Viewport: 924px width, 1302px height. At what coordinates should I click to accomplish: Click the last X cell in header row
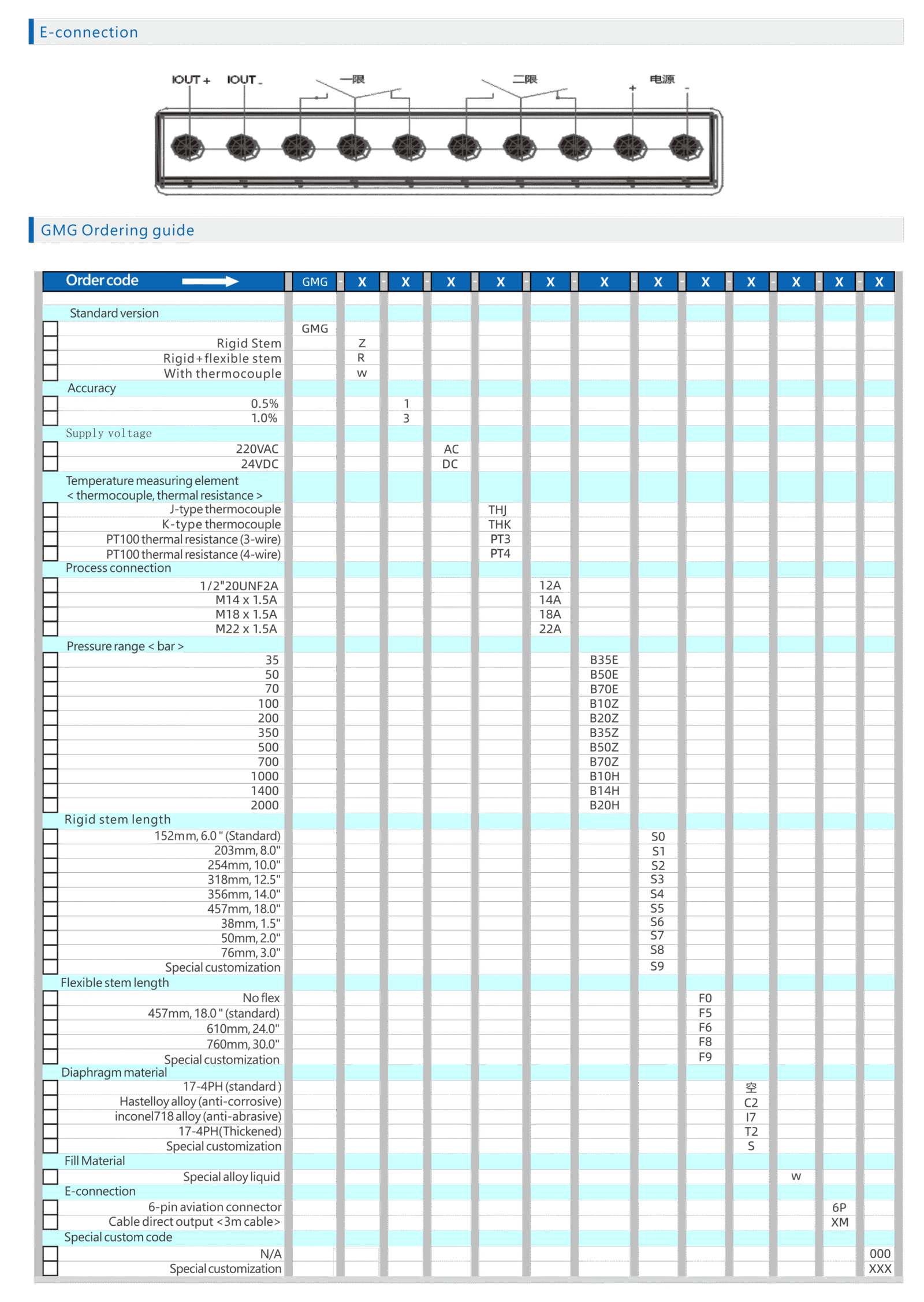click(879, 282)
